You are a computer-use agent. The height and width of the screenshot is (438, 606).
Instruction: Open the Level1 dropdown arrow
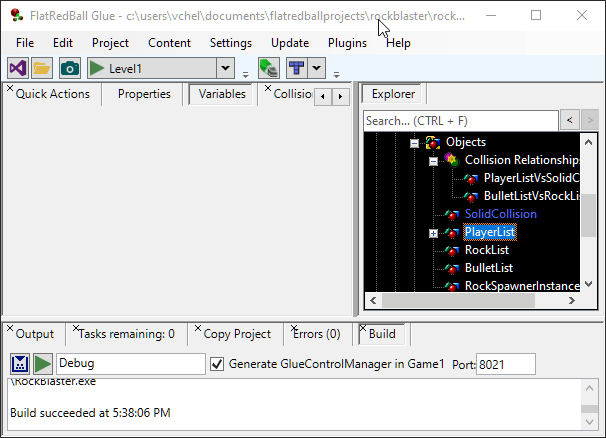[x=226, y=69]
